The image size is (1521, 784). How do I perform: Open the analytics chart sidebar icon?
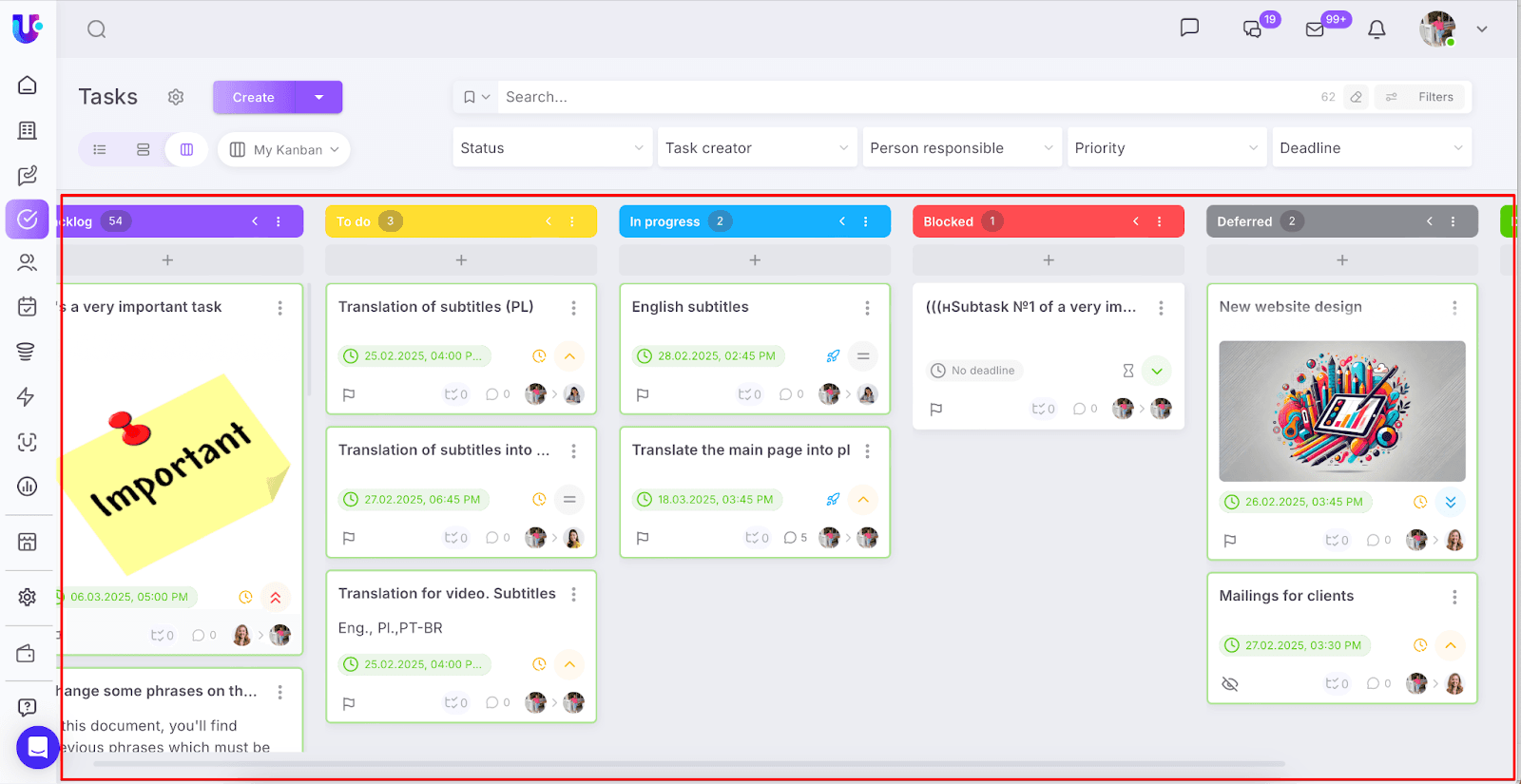click(28, 487)
